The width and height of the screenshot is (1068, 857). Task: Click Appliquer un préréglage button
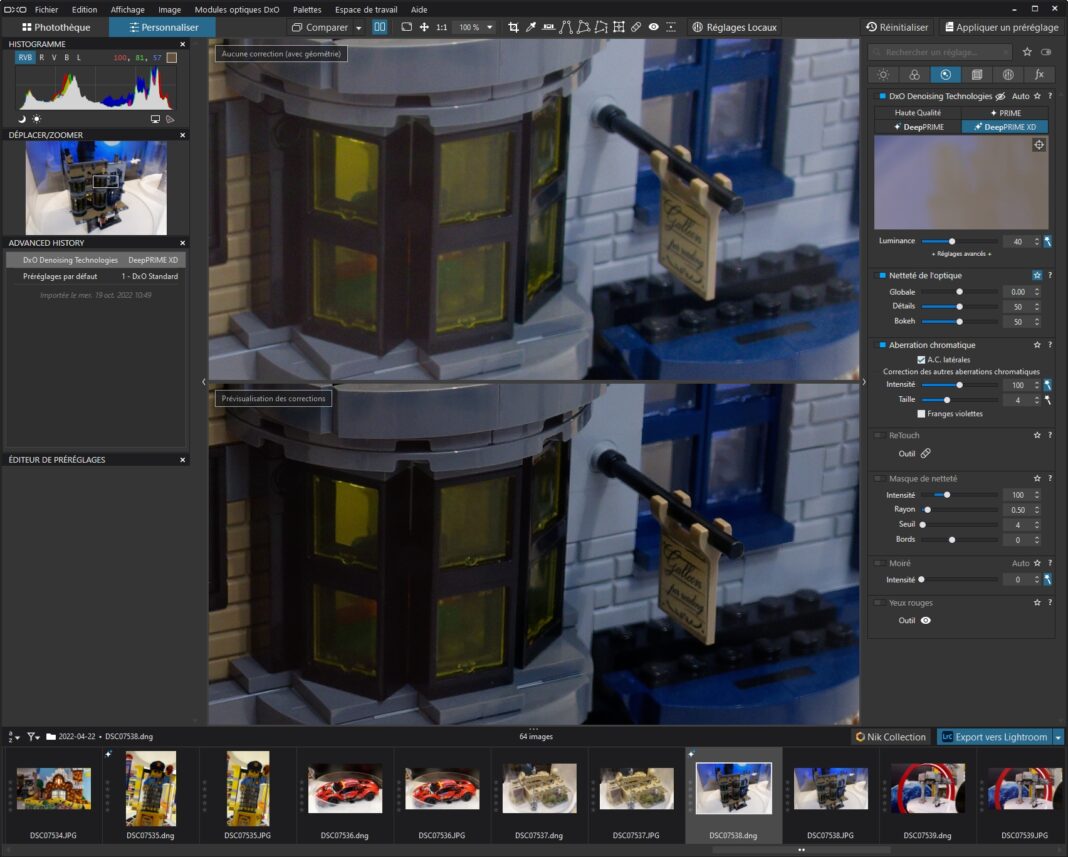[x=1001, y=27]
